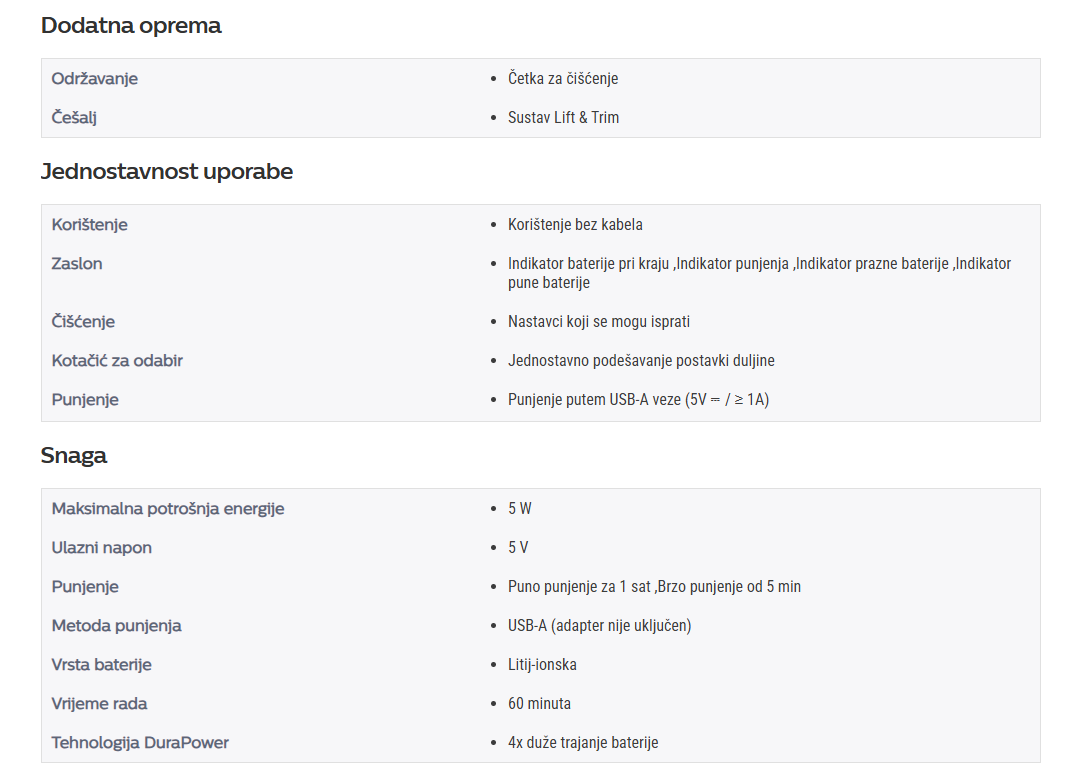
Task: Select the Litij-ionska battery type value
Action: point(542,664)
